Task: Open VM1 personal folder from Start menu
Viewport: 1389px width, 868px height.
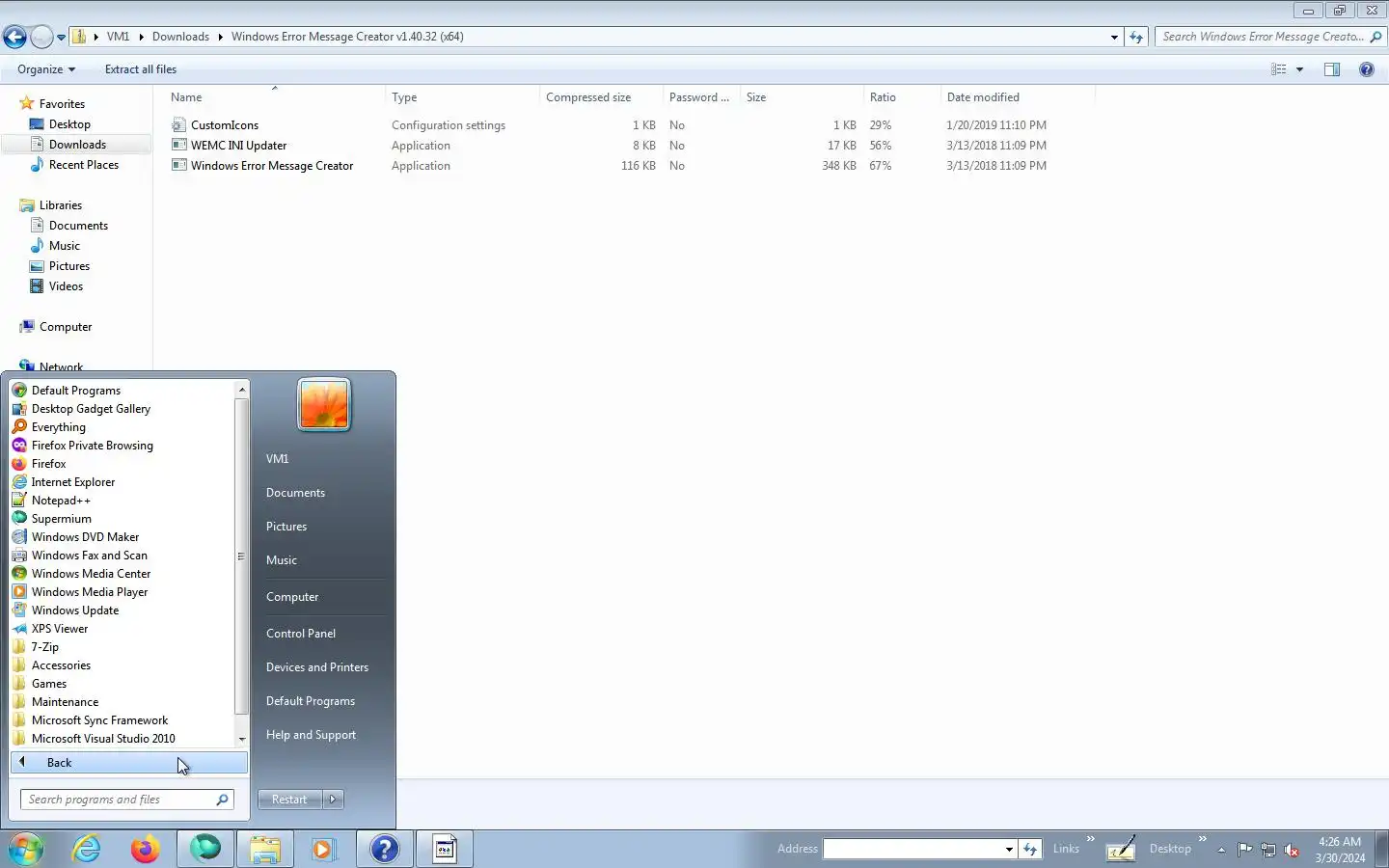Action: [278, 459]
